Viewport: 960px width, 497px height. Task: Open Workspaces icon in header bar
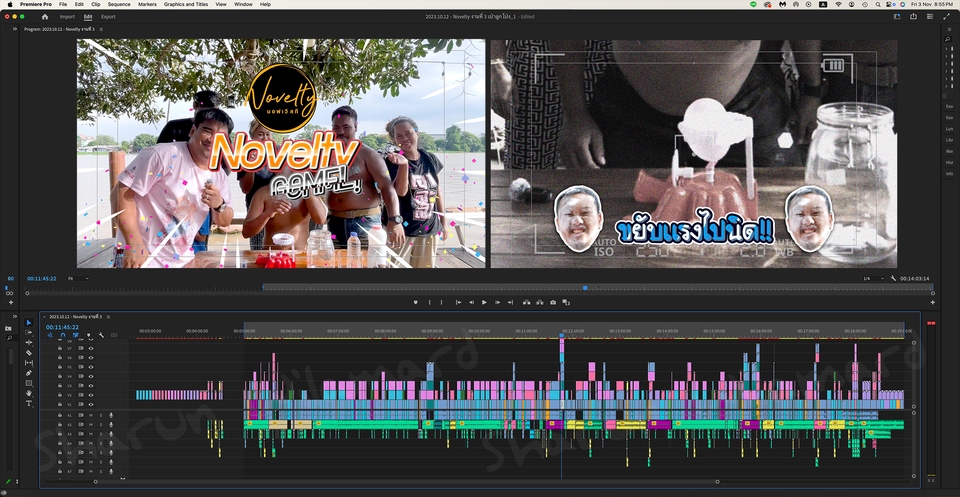[897, 17]
